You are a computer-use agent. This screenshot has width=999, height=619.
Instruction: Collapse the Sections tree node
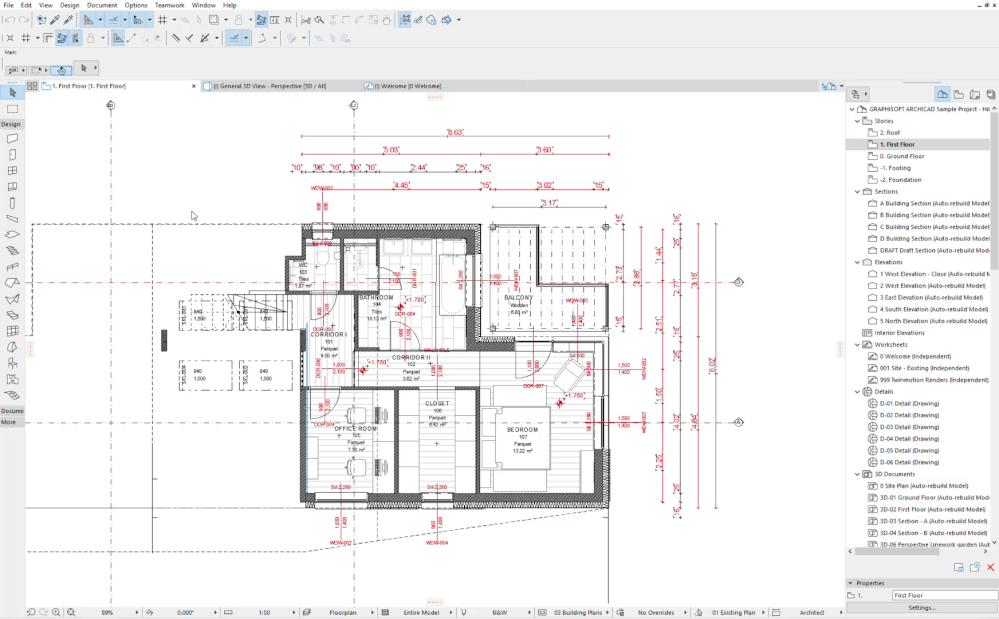858,192
